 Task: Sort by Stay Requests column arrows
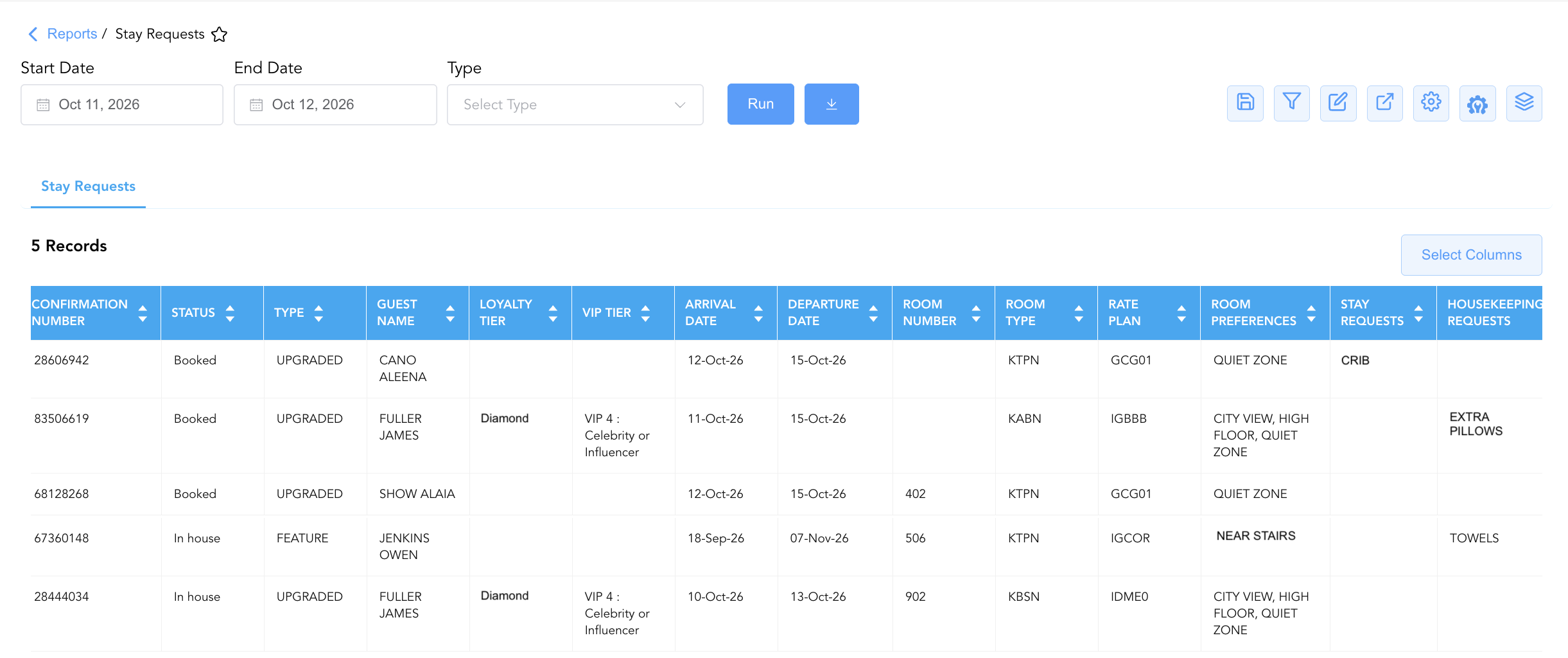(x=1418, y=314)
